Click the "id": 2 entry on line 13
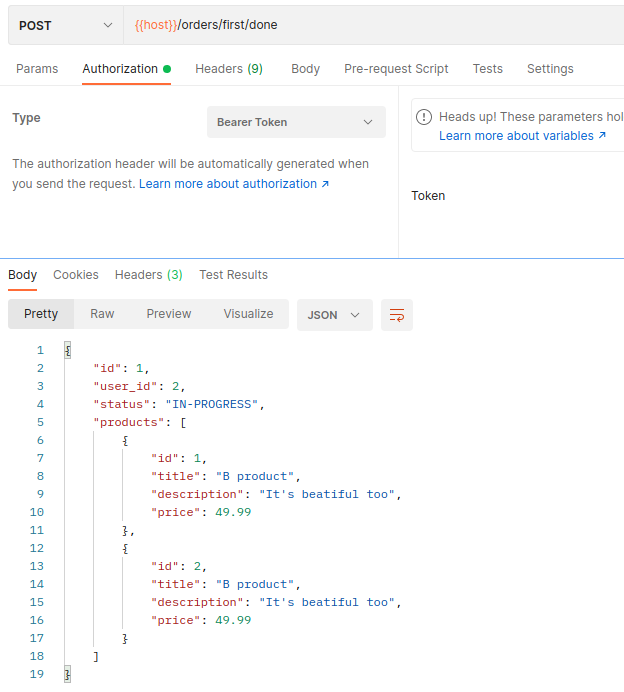 coord(178,566)
